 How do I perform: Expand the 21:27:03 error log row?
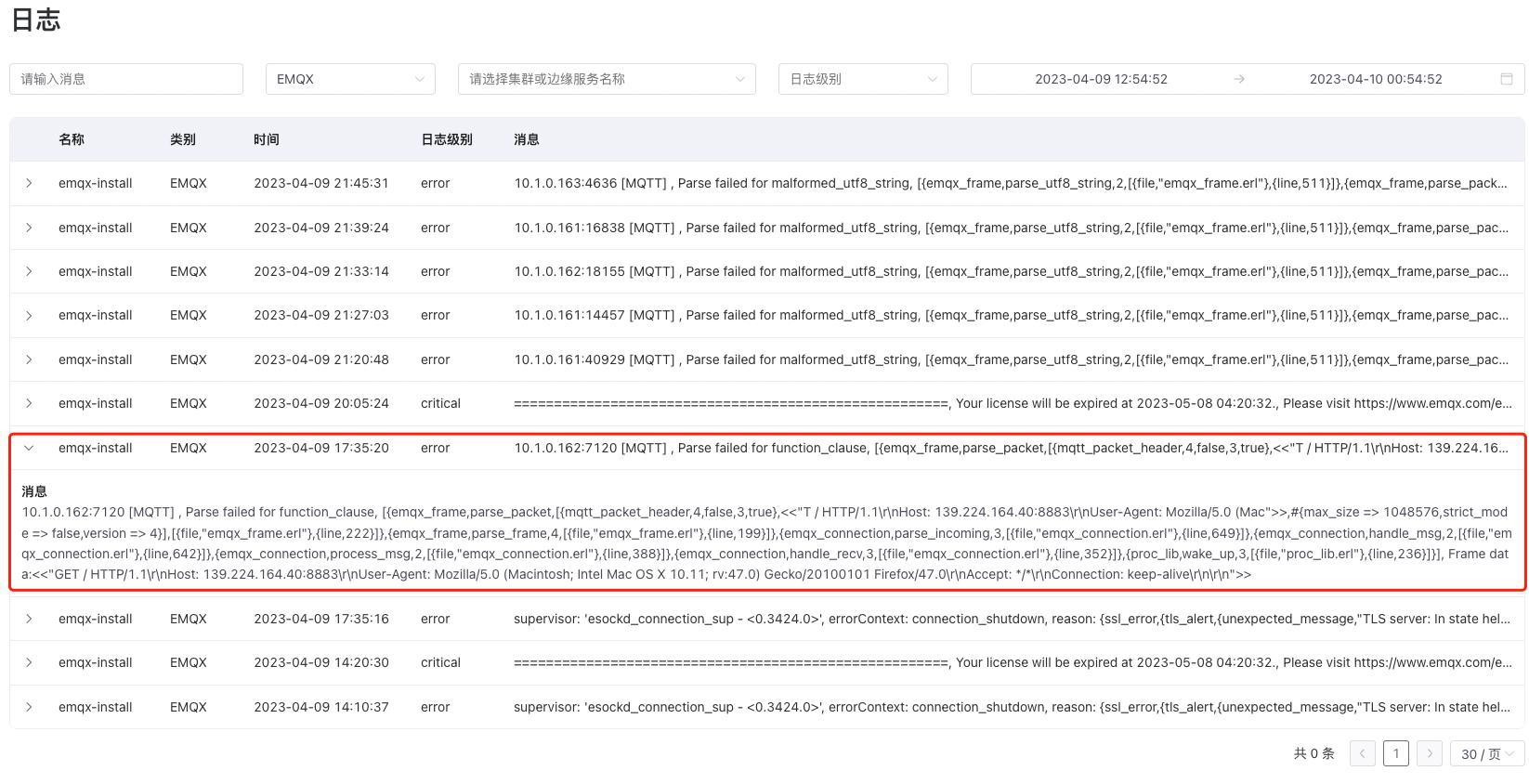click(x=29, y=315)
